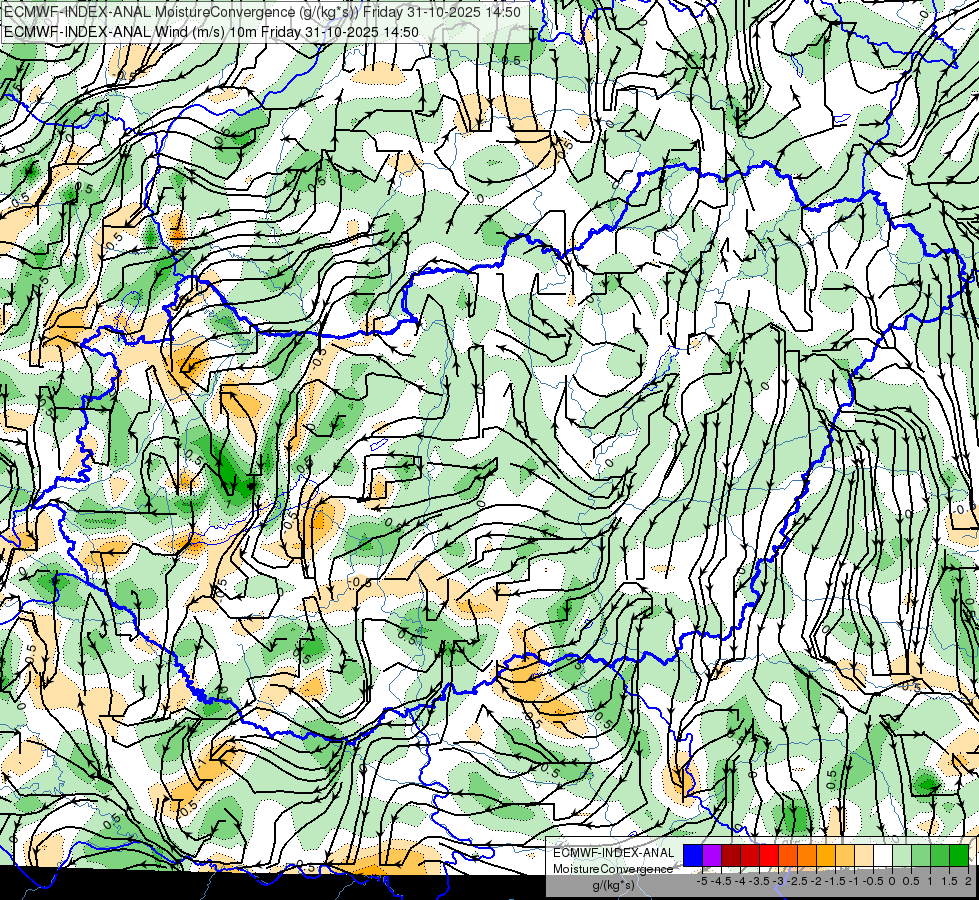979x900 pixels.
Task: Click the '0' tick label under the colorbar
Action: [892, 881]
